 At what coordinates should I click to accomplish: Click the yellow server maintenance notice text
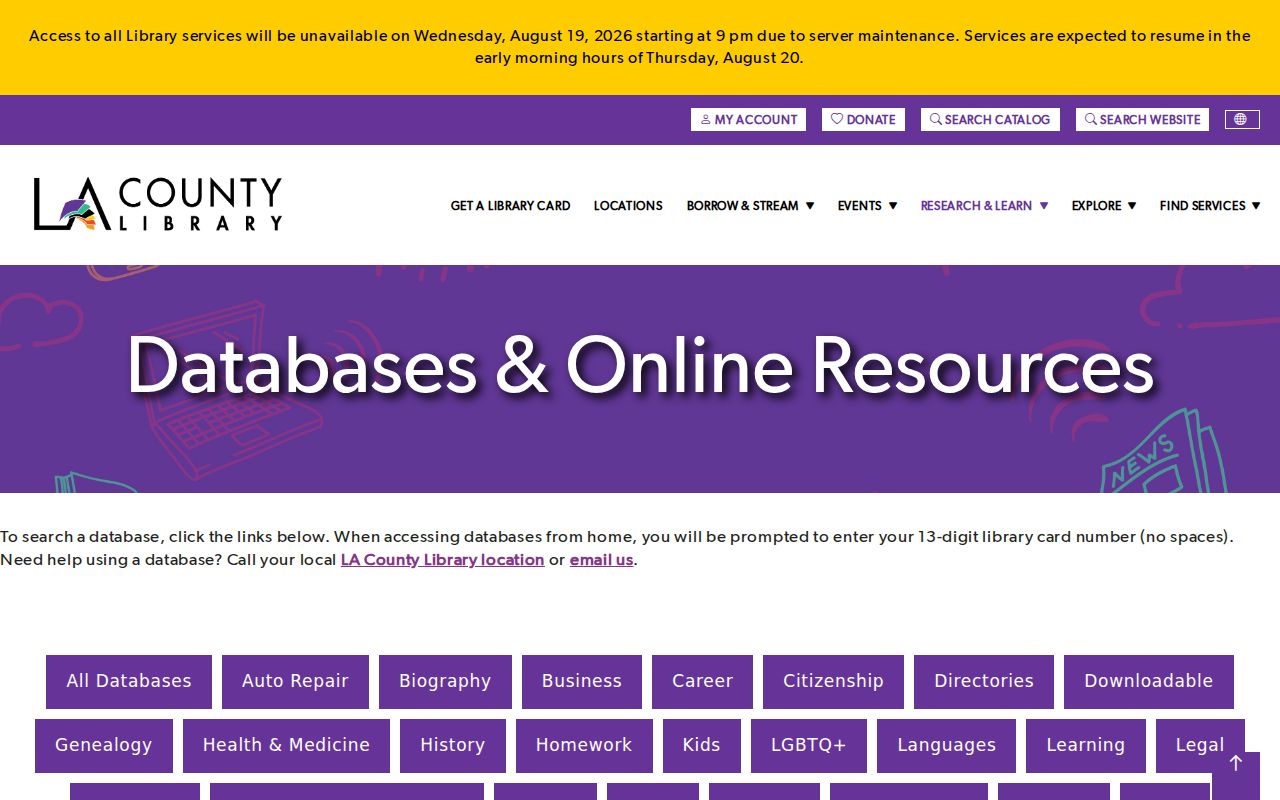pyautogui.click(x=640, y=47)
